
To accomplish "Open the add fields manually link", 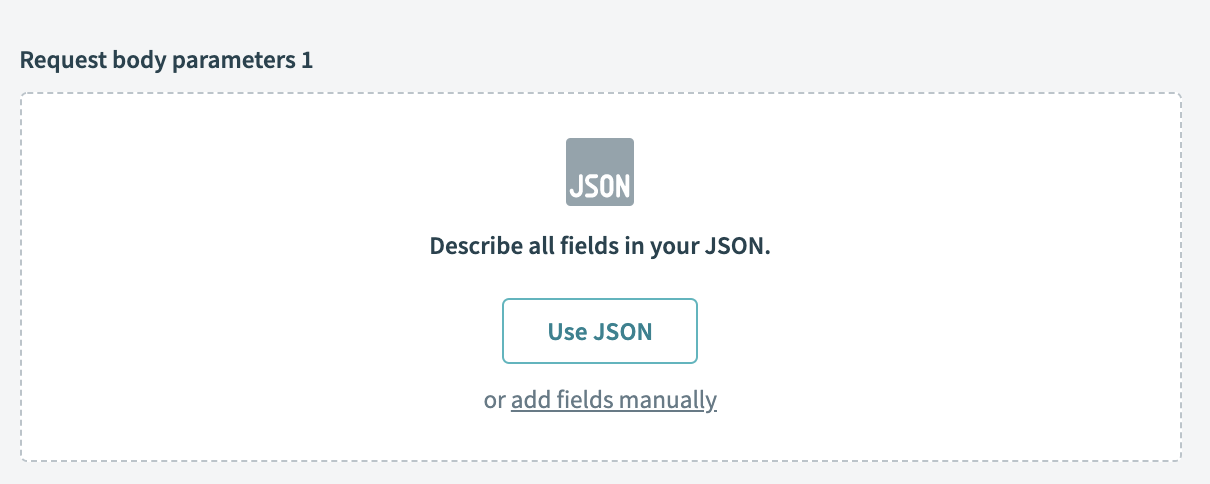I will 613,400.
